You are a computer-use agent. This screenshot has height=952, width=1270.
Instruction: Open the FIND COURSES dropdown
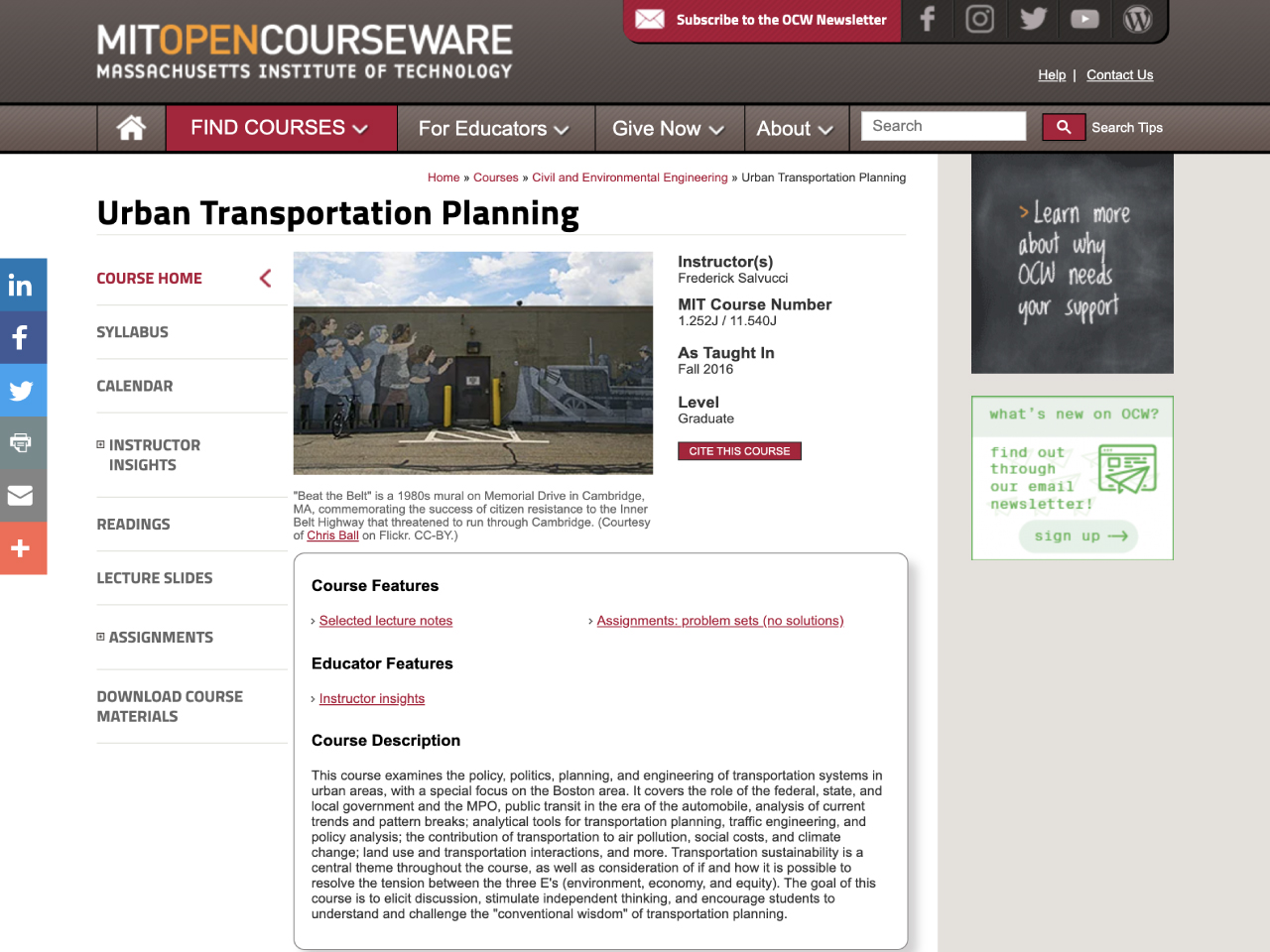(281, 128)
